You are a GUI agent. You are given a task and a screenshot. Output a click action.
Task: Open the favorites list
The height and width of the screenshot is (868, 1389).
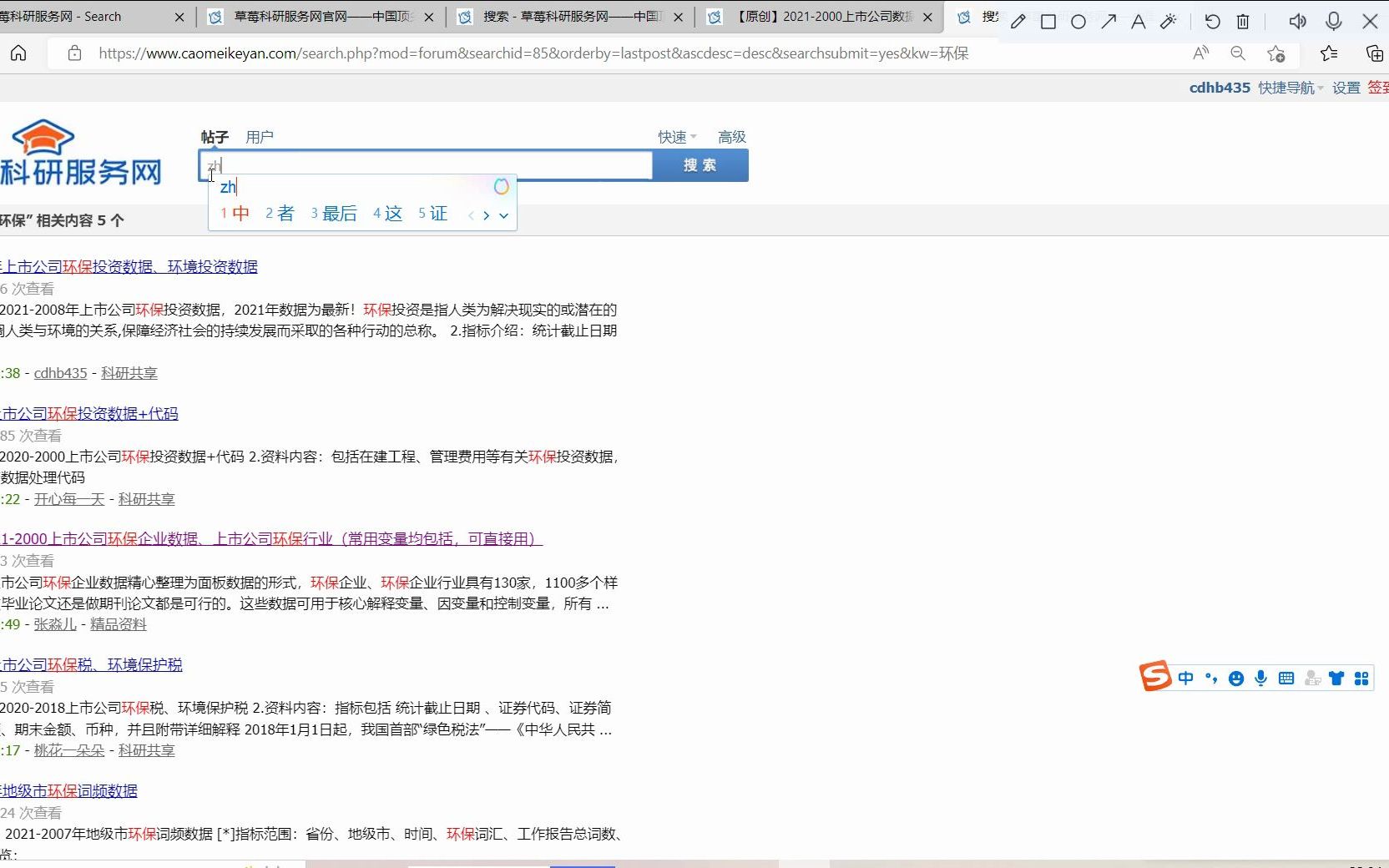click(1329, 53)
